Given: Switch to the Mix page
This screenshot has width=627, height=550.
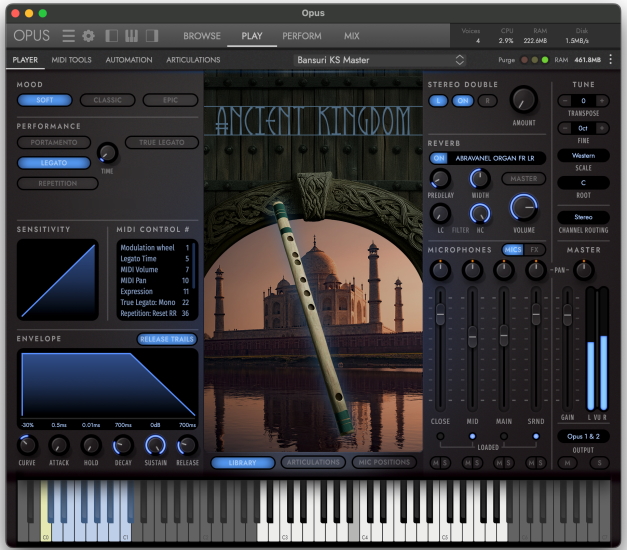Looking at the screenshot, I should (351, 36).
